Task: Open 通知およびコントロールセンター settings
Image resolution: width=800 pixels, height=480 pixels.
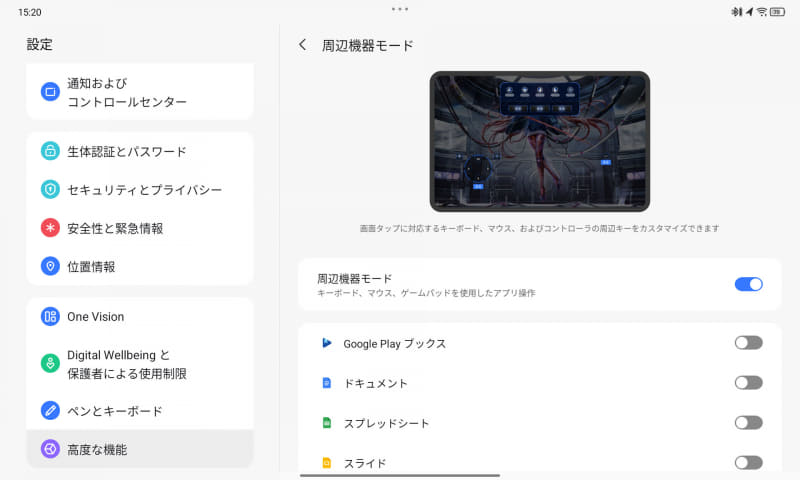Action: [140, 92]
